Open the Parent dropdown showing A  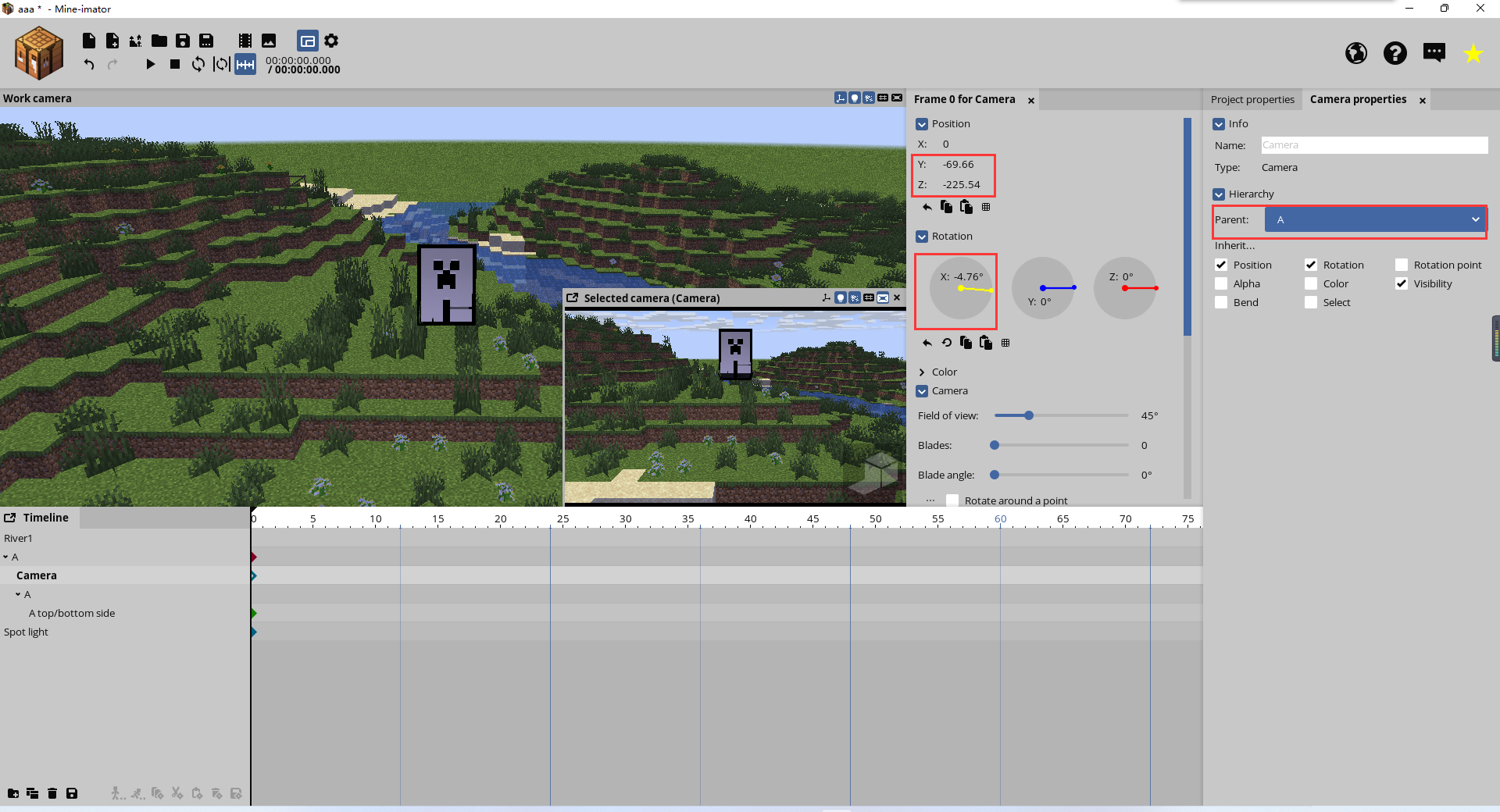[1375, 219]
